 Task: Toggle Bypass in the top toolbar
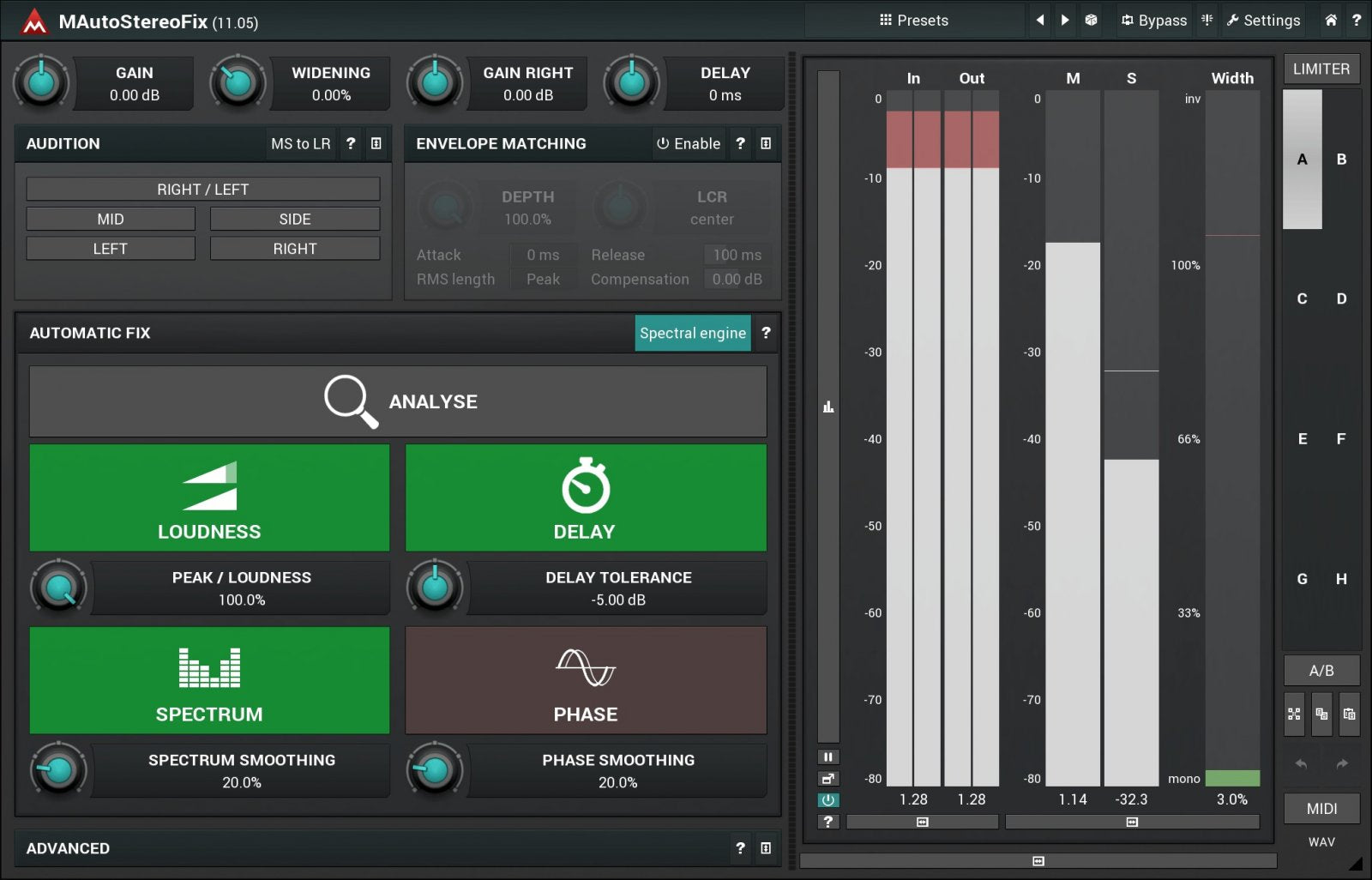pyautogui.click(x=1152, y=20)
